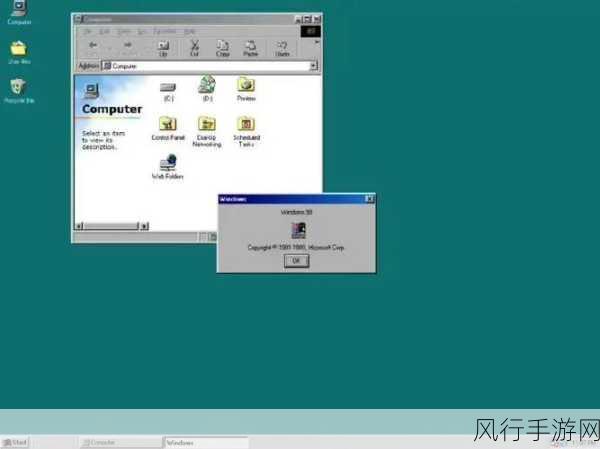Maximize the Computer window
The image size is (600, 449).
(308, 19)
